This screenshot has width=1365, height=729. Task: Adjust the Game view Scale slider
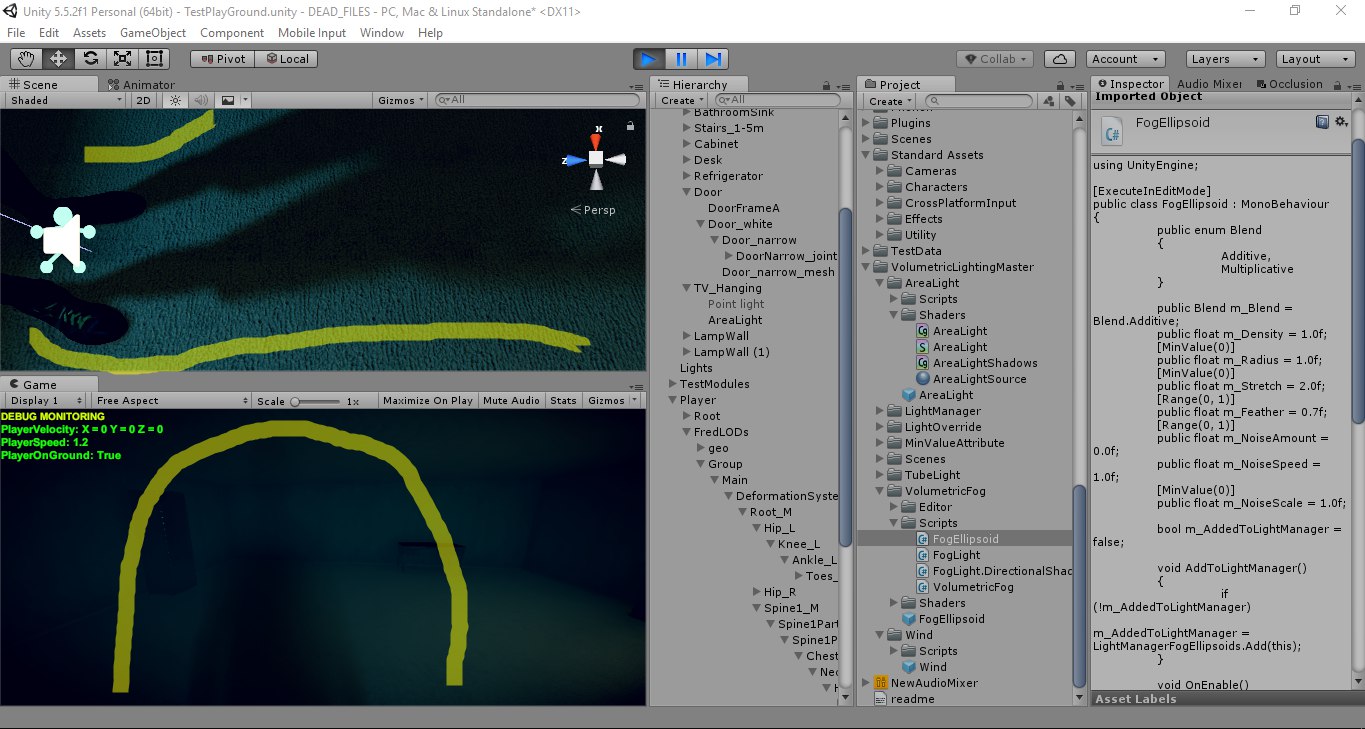point(316,401)
